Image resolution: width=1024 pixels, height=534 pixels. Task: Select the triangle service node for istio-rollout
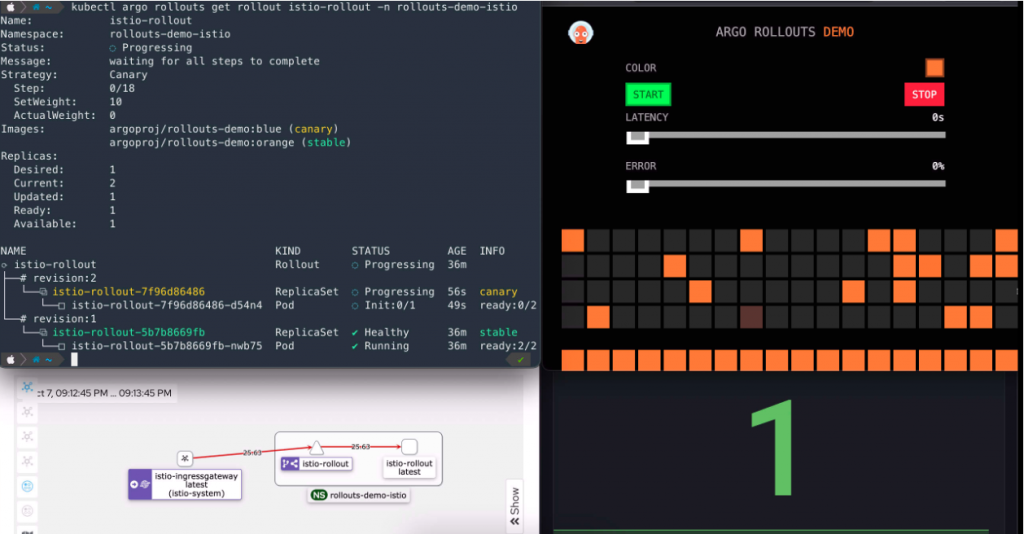317,447
